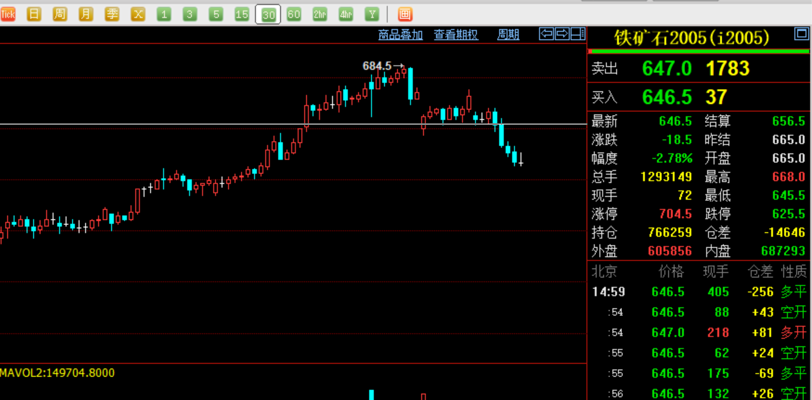Click the yellow X period button

click(x=138, y=14)
